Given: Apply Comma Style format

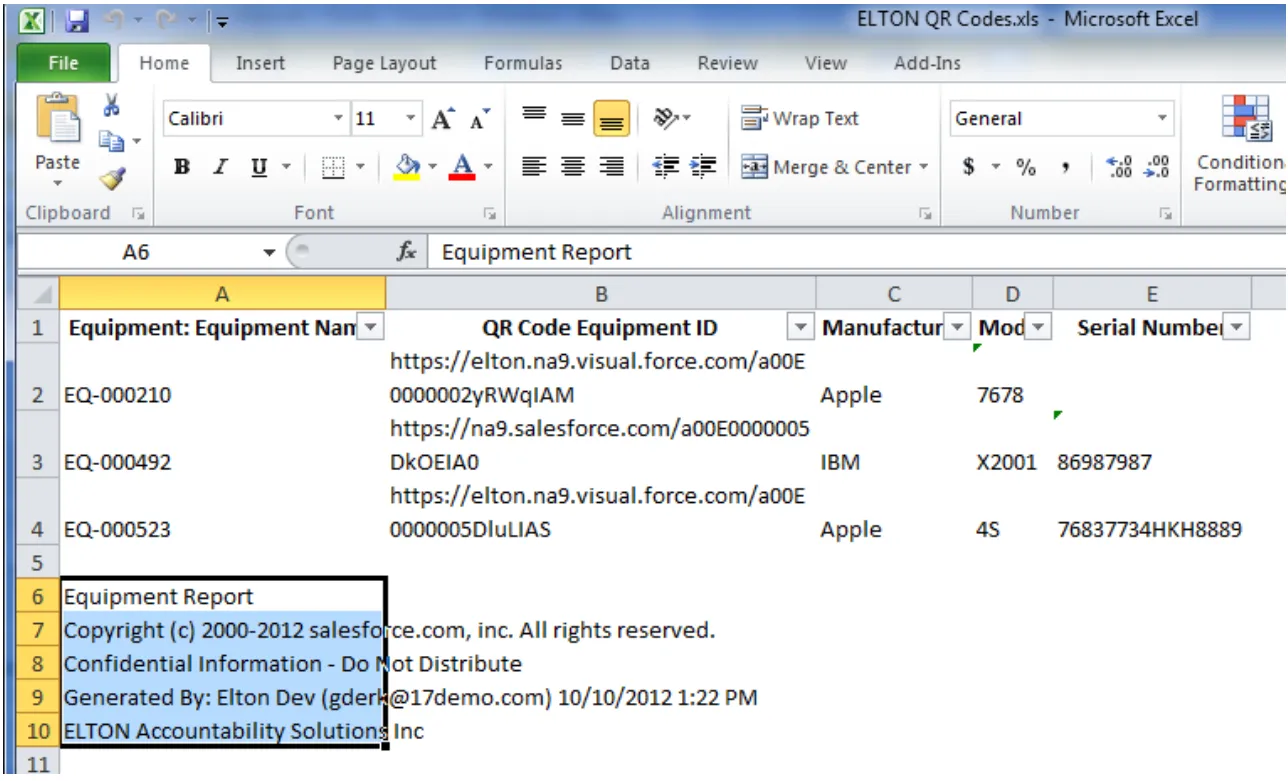Looking at the screenshot, I should [1066, 167].
